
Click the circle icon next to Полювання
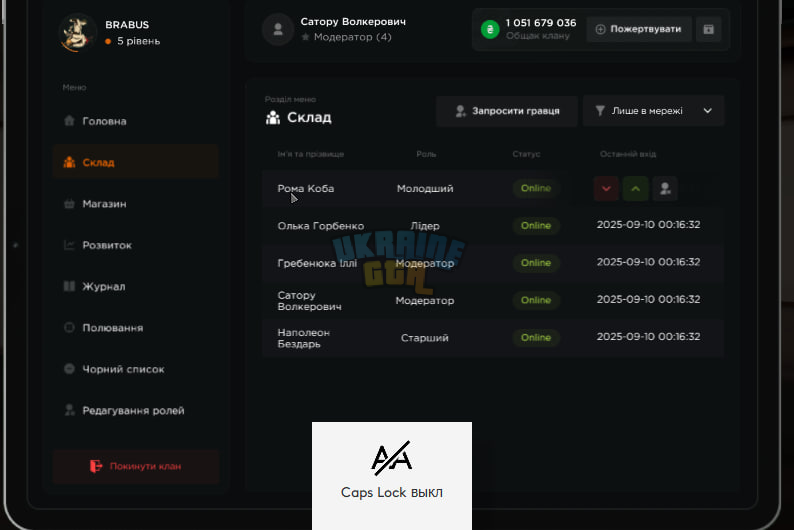pos(69,328)
